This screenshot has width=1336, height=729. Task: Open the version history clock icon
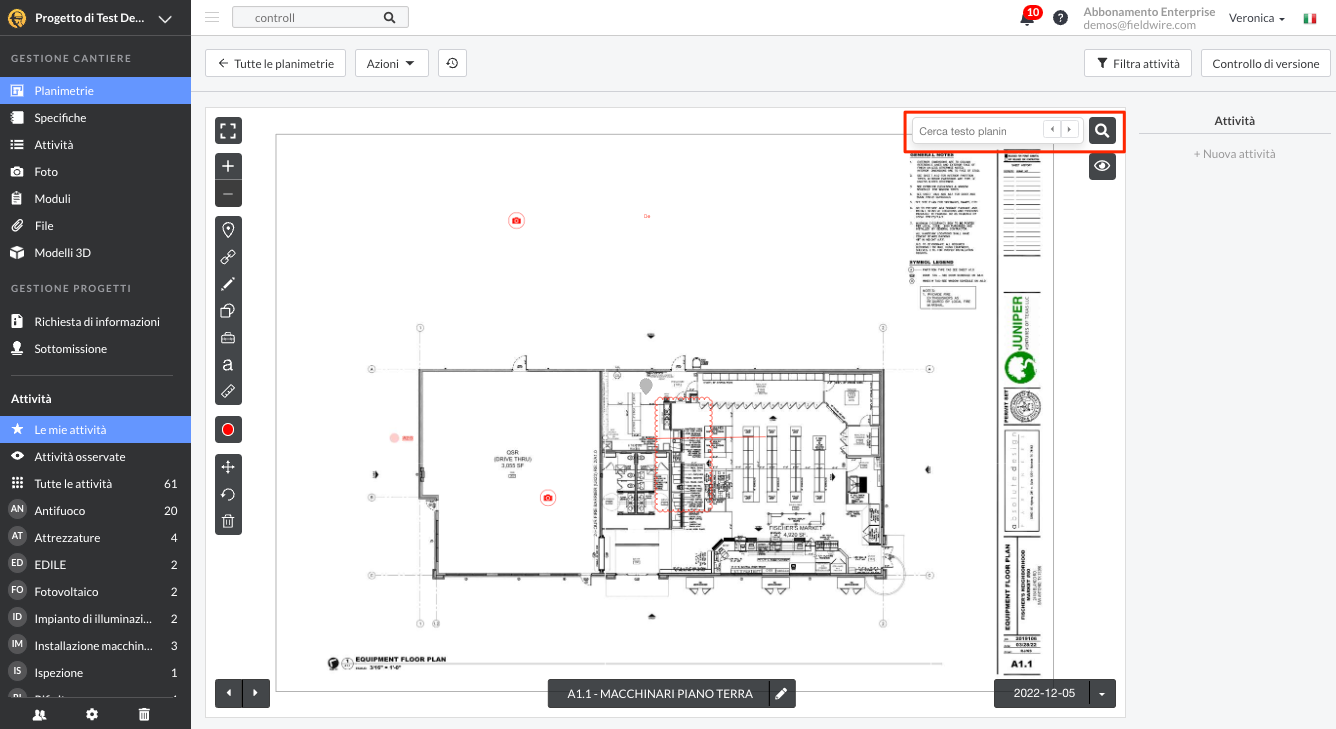click(452, 63)
